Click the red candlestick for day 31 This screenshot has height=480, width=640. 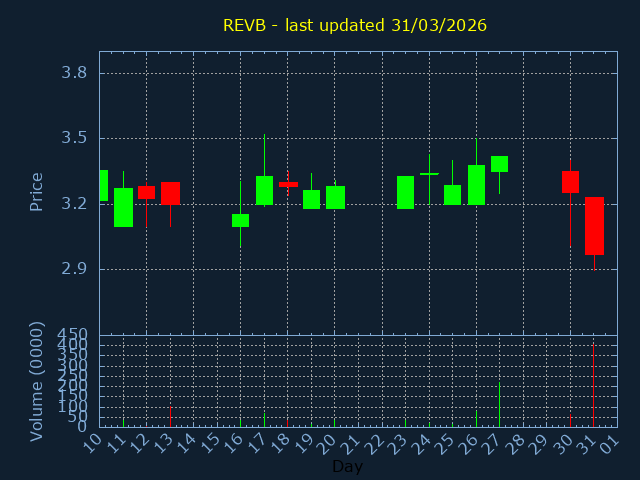(594, 226)
